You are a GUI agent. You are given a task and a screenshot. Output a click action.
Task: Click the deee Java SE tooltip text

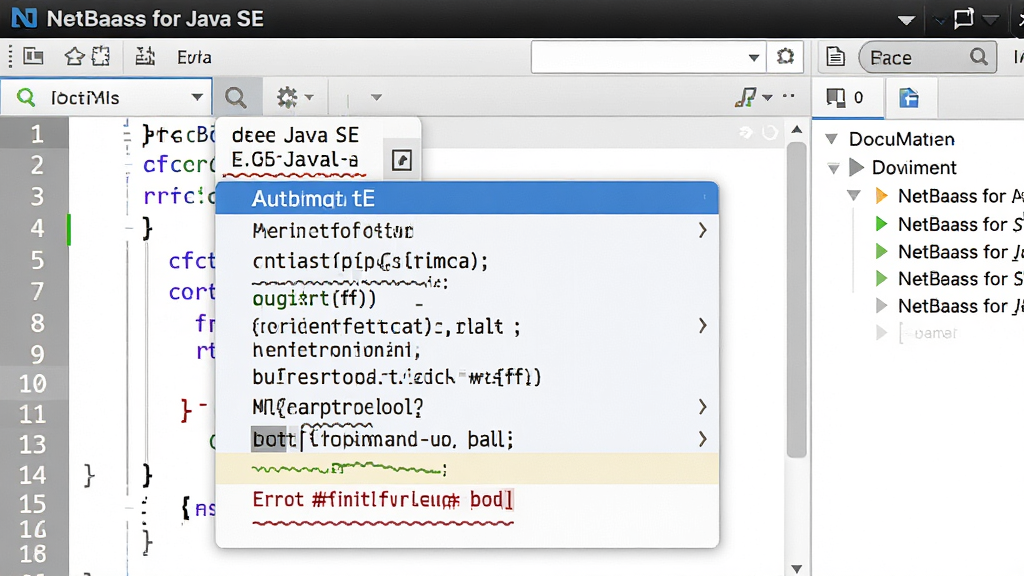[x=295, y=135]
